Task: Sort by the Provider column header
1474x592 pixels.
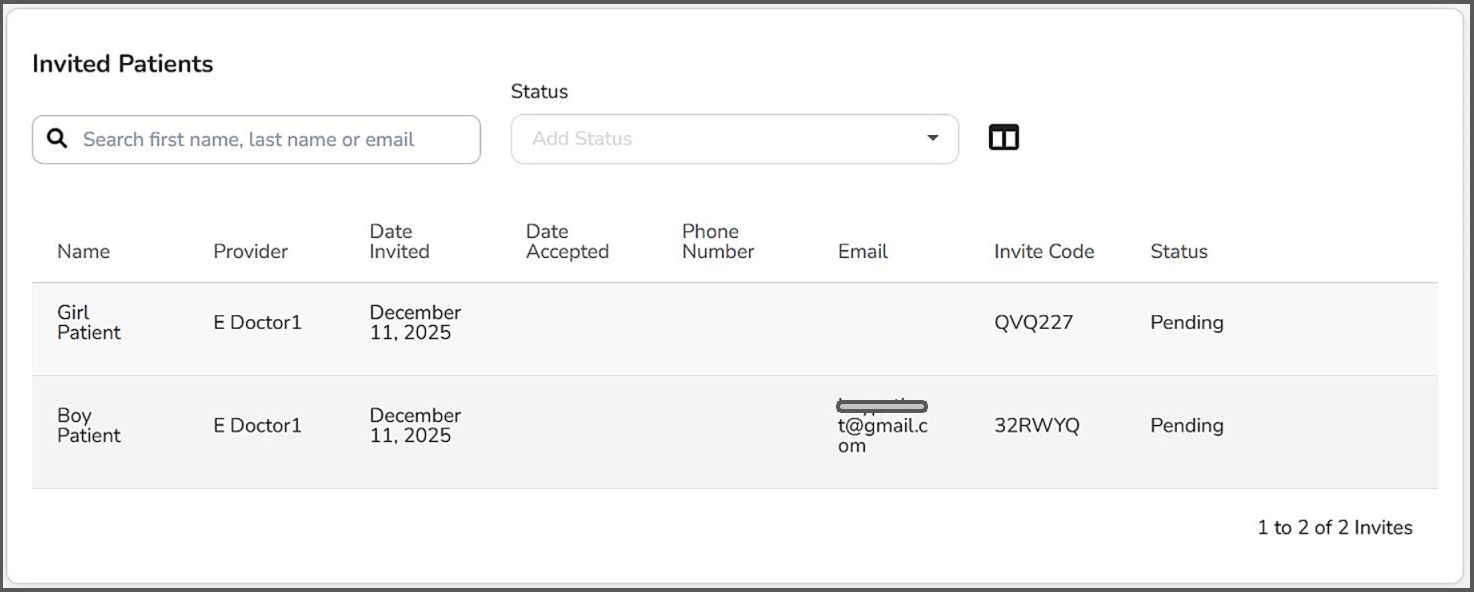Action: click(x=250, y=251)
